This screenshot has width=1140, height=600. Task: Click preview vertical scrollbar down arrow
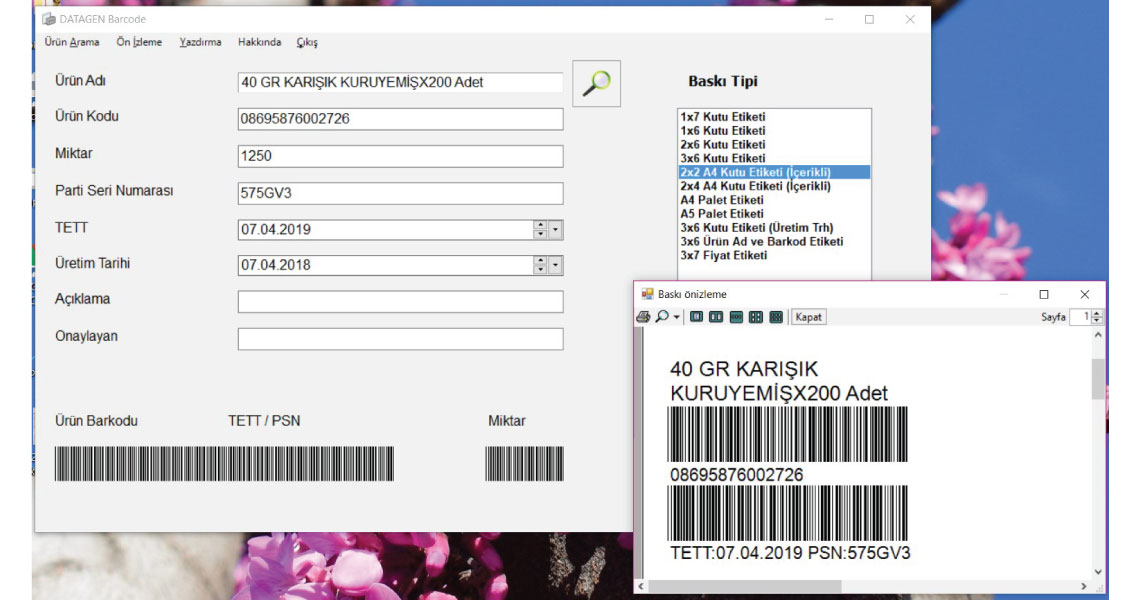(1098, 572)
